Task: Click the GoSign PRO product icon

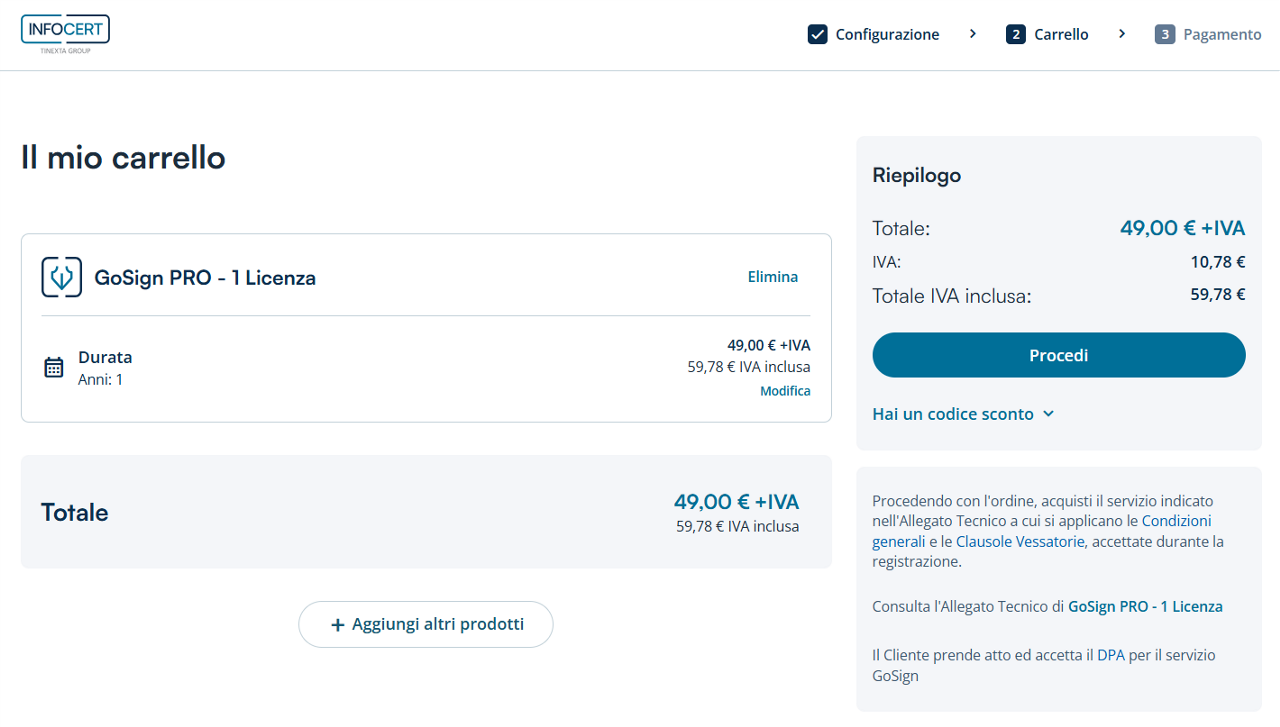Action: coord(62,277)
